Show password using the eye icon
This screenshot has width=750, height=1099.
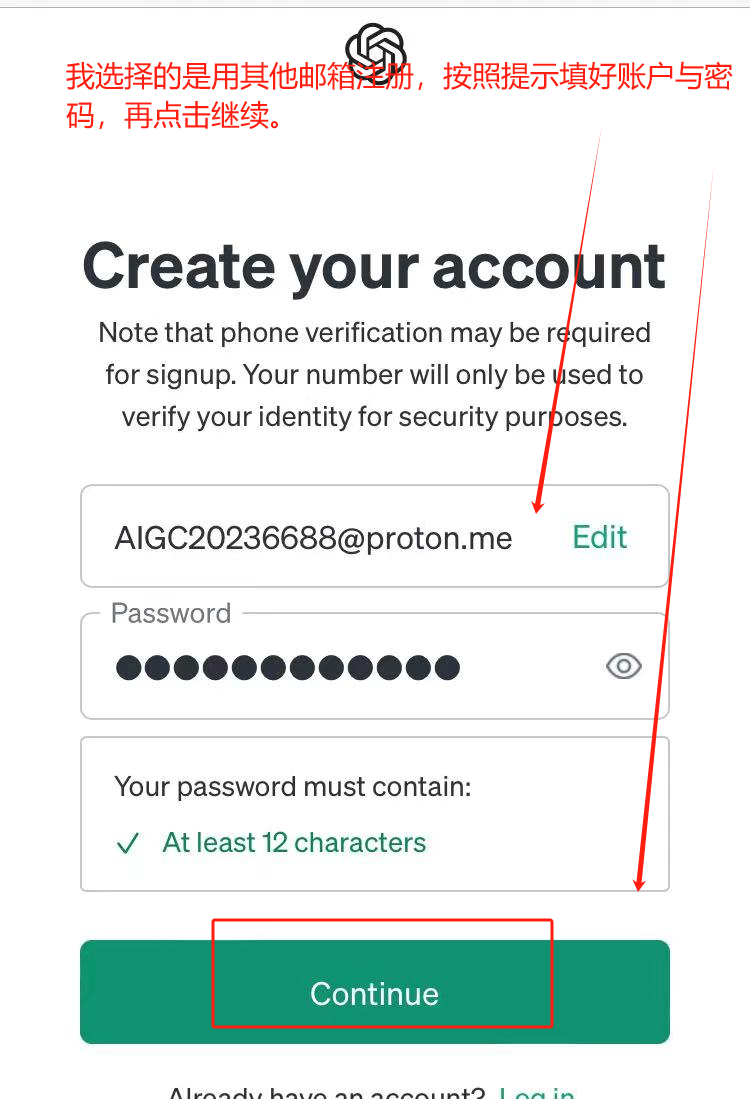pyautogui.click(x=623, y=666)
